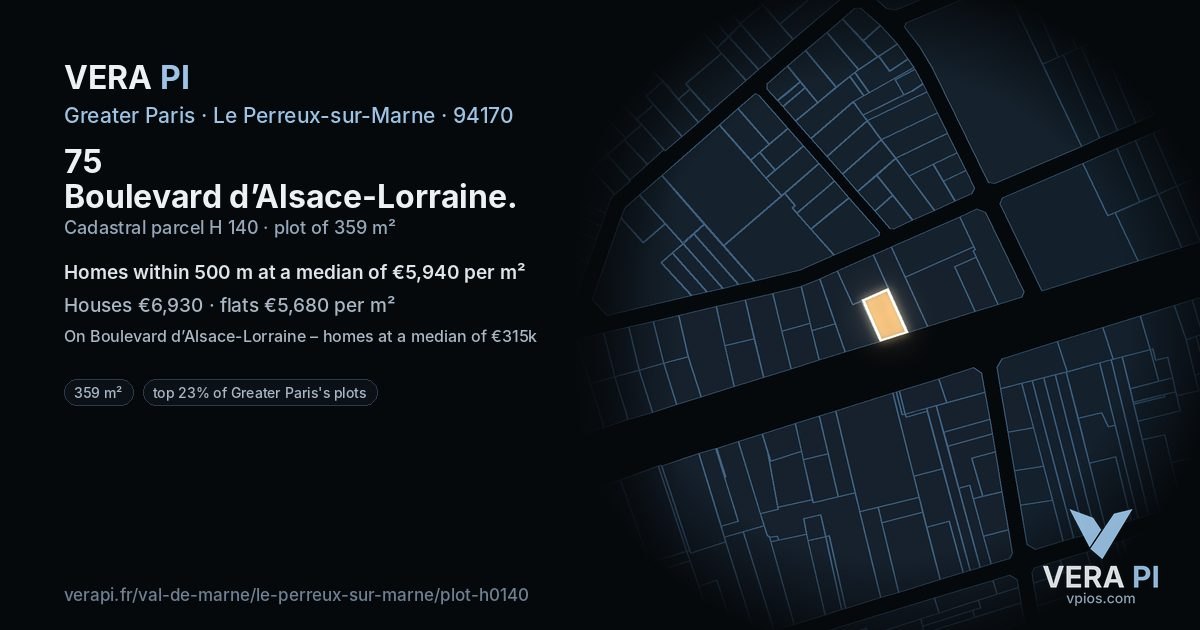Click the heading 'Boulevard d'Alsace-Lorraine.'

point(291,195)
